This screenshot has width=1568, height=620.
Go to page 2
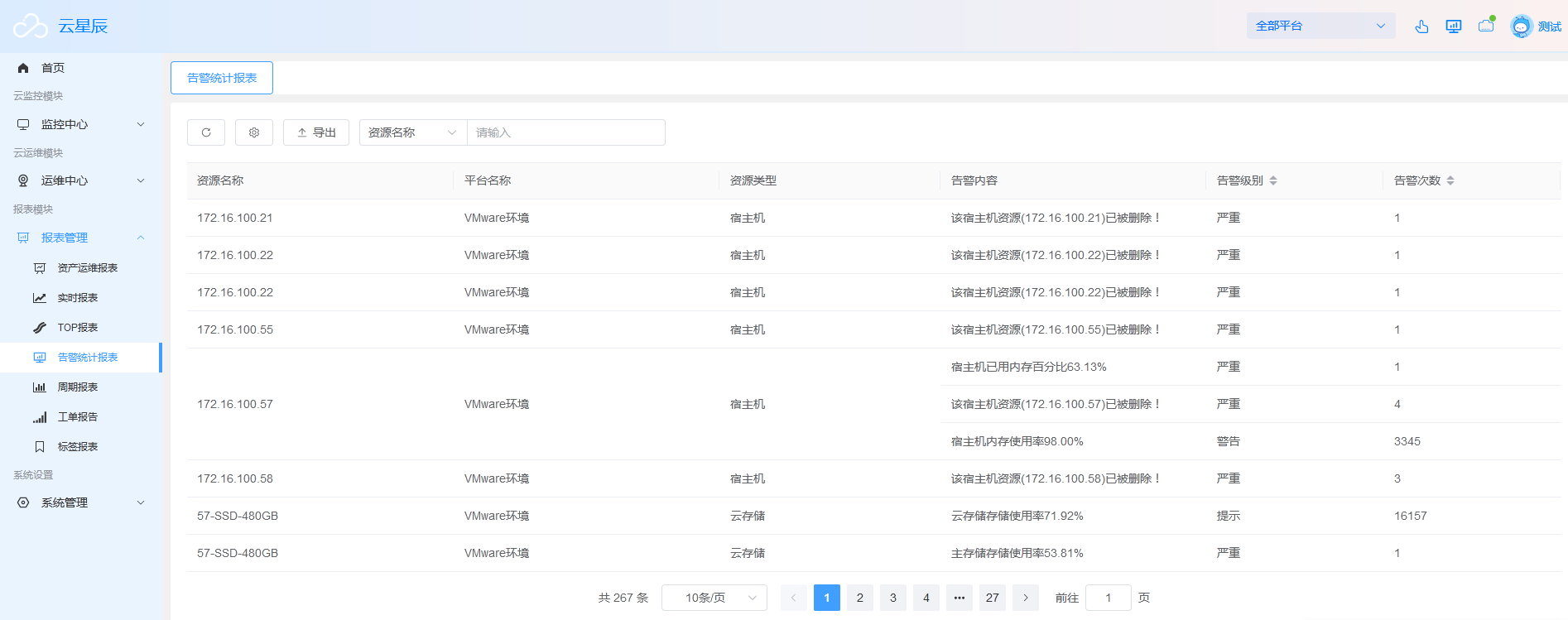[860, 598]
